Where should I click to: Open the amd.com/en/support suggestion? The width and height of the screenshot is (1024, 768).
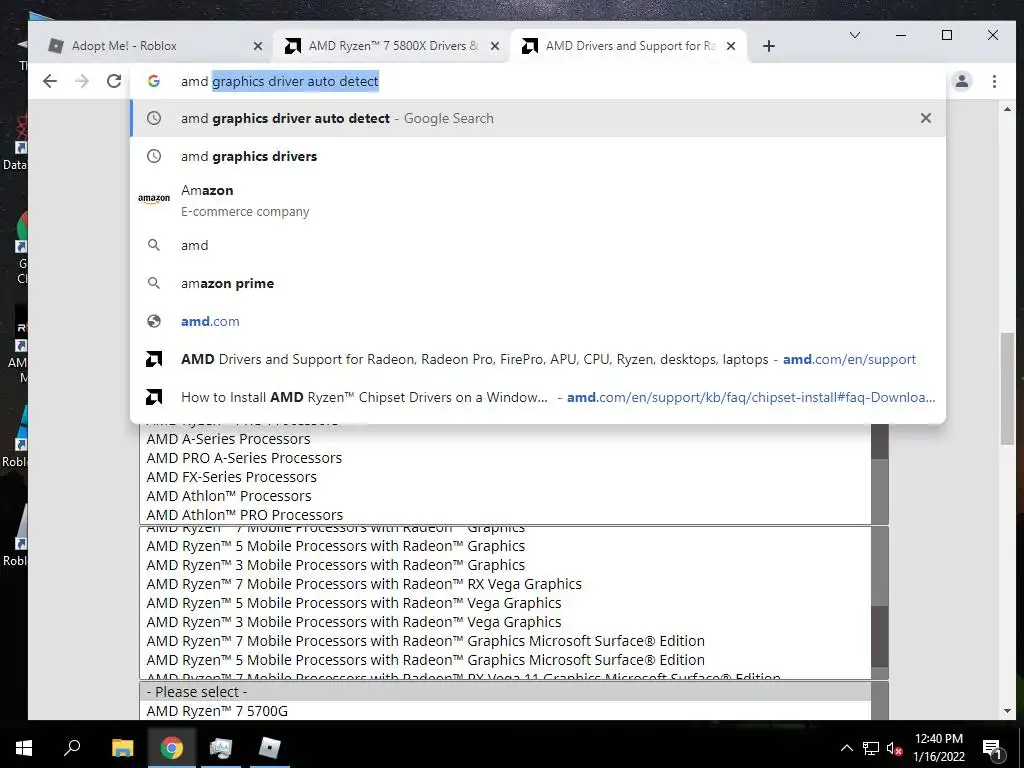point(538,359)
